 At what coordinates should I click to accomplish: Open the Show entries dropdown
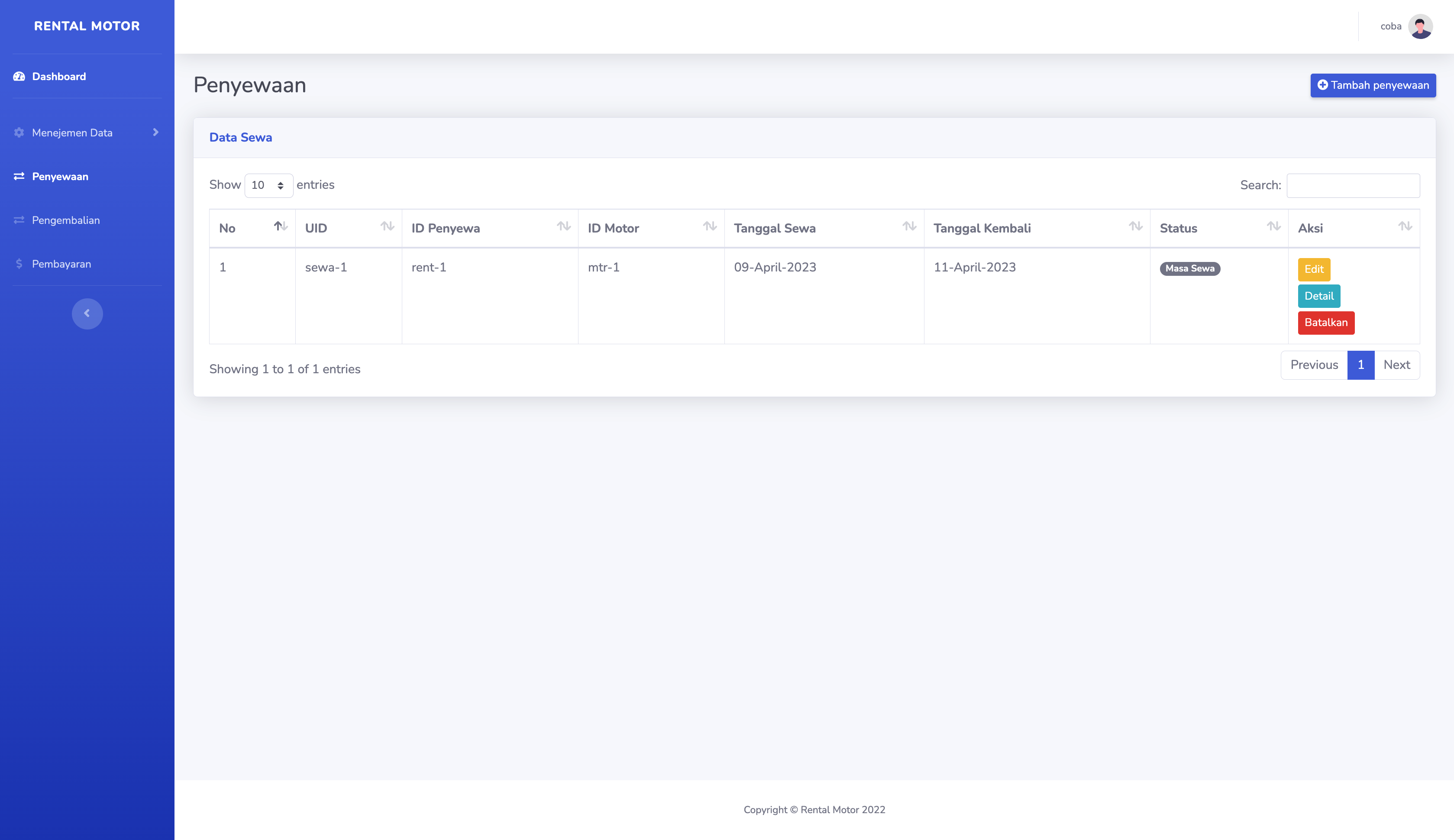[x=268, y=185]
